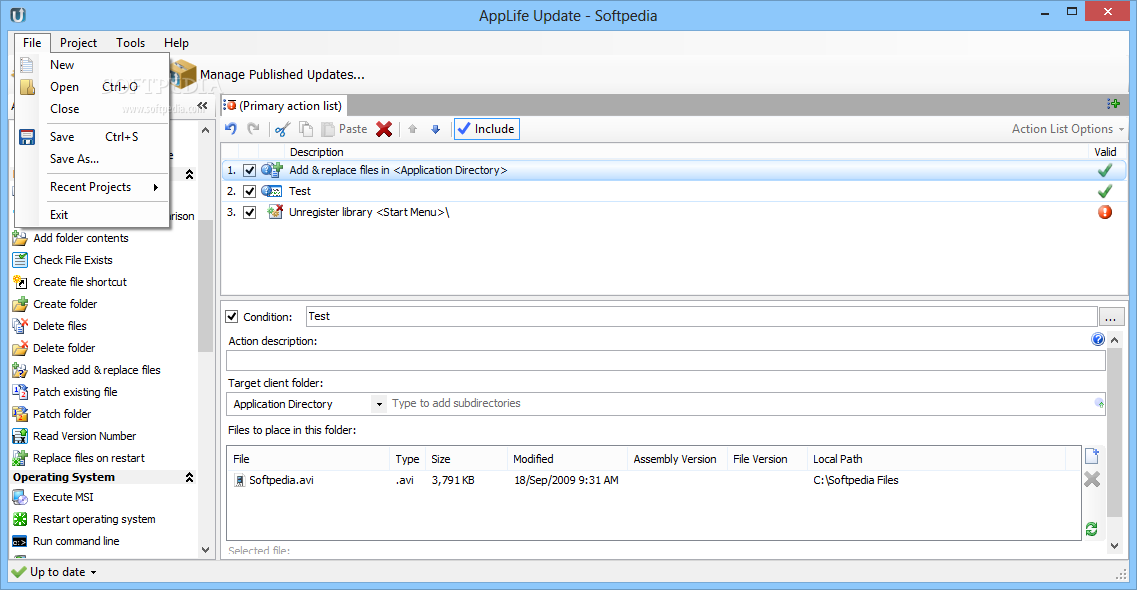Click the Undo arrow icon
This screenshot has width=1137, height=590.
click(231, 129)
